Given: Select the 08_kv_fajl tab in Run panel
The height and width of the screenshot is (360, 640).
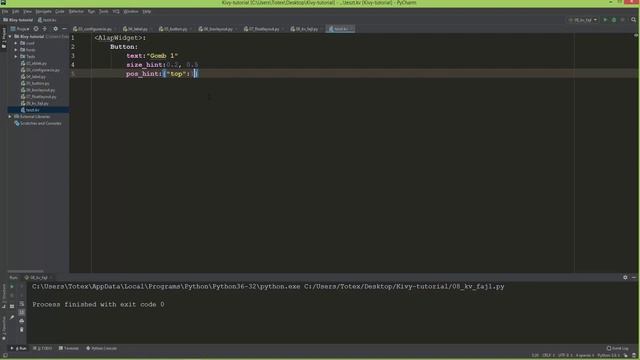Looking at the screenshot, I should coord(37,278).
